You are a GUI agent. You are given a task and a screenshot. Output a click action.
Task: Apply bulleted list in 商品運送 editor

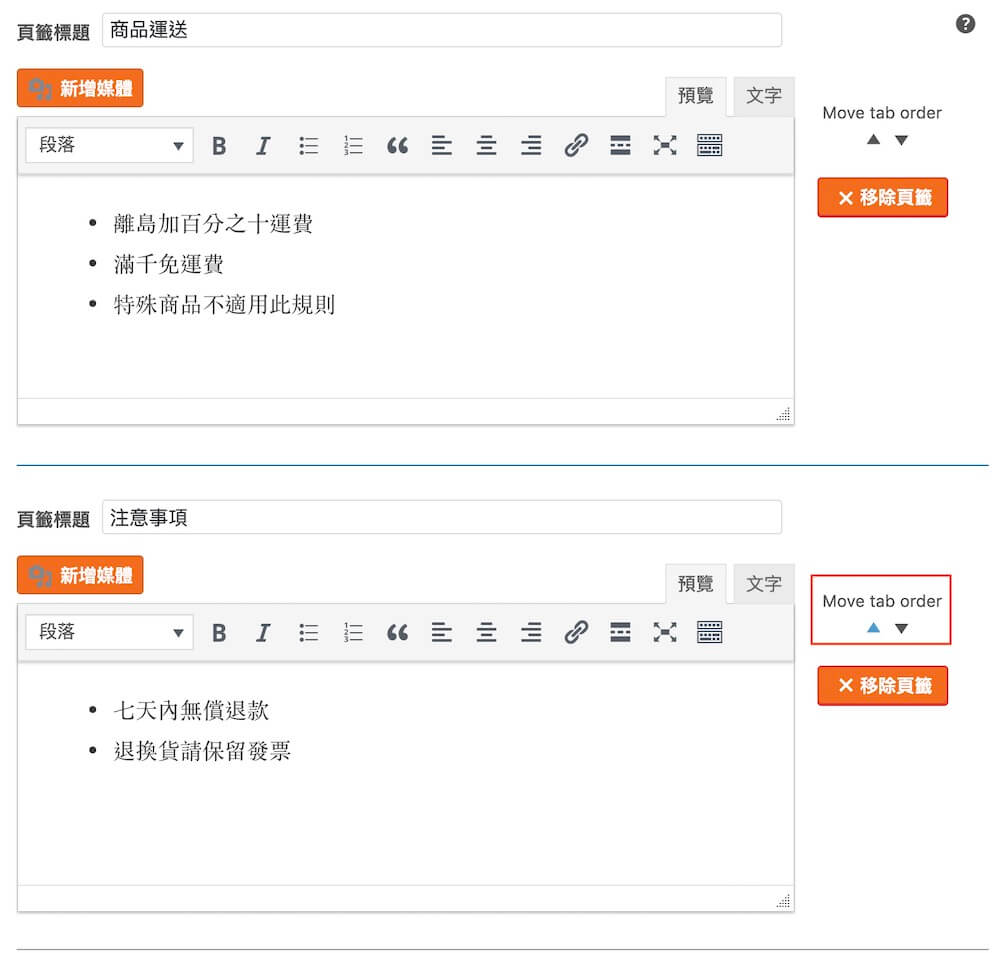click(x=308, y=146)
